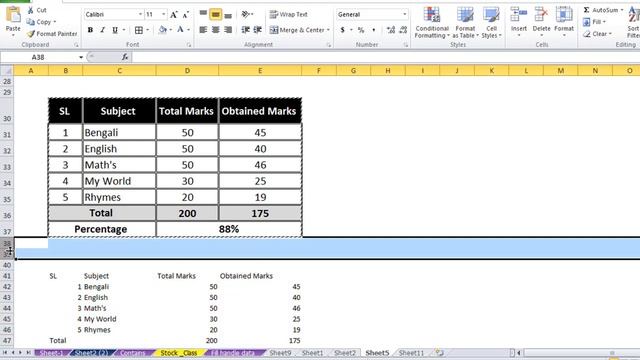This screenshot has height=360, width=640.
Task: Switch to Sheet9 tab
Action: pos(280,353)
